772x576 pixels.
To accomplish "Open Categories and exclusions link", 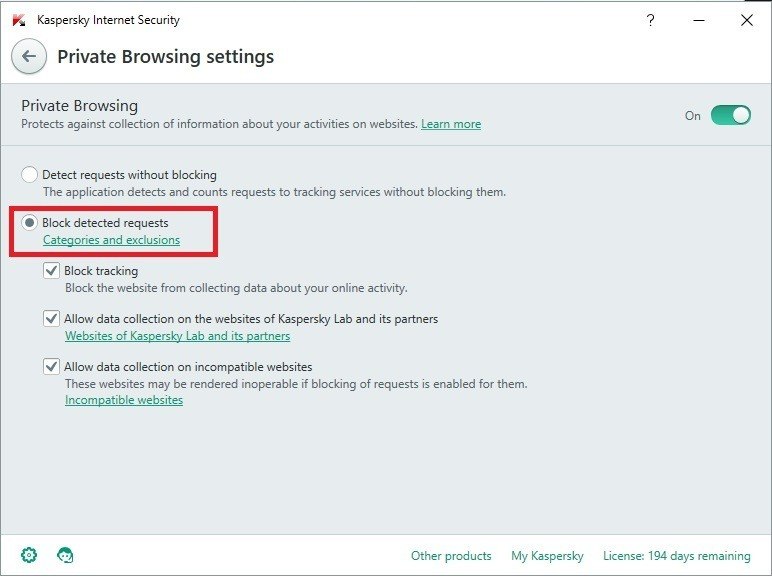I will coord(111,240).
